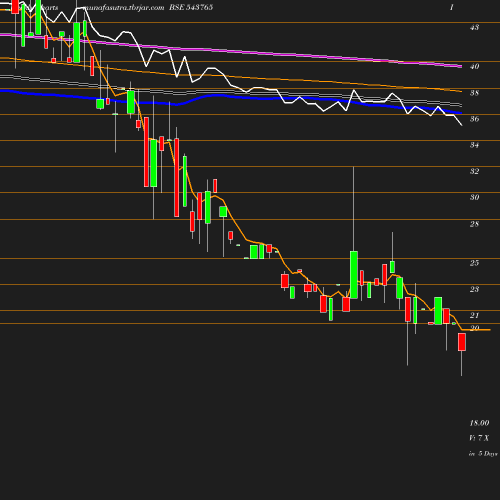
Task: Click the 25 price axis label
Action: [x=474, y=263]
